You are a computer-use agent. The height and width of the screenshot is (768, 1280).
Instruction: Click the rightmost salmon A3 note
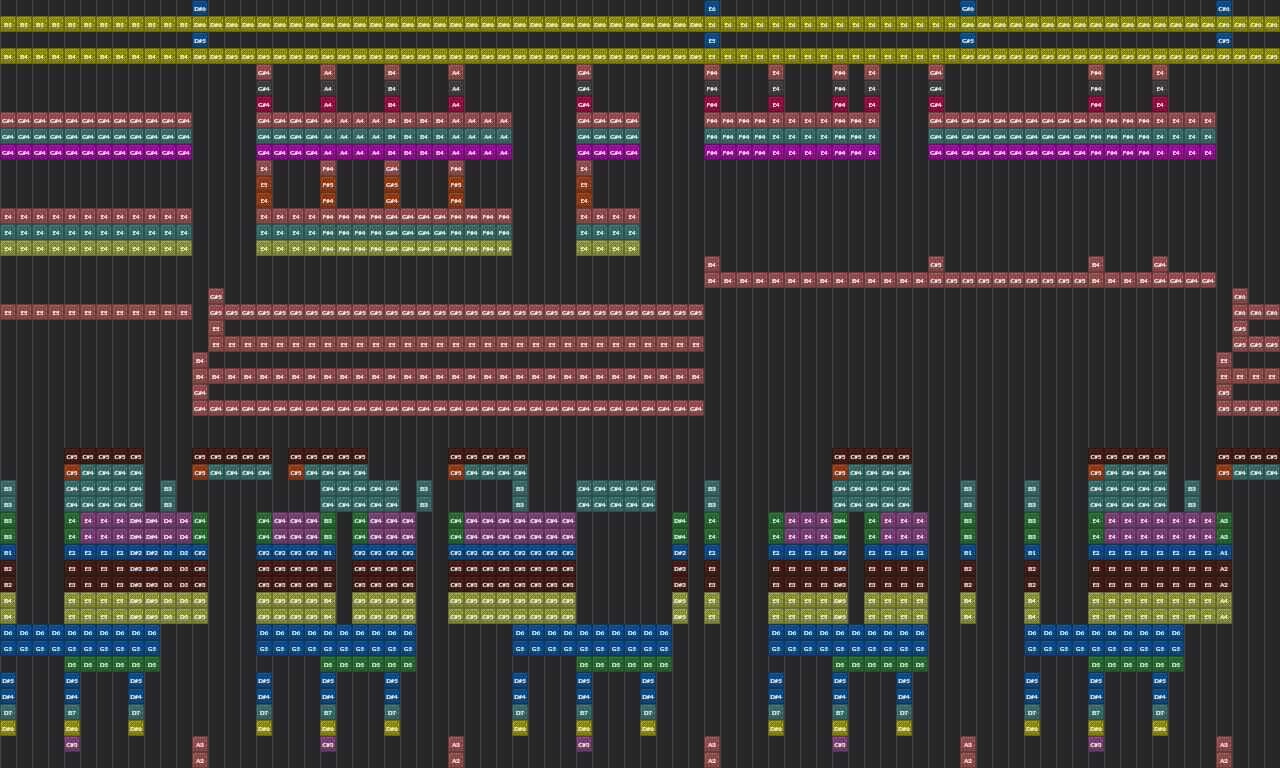1224,744
